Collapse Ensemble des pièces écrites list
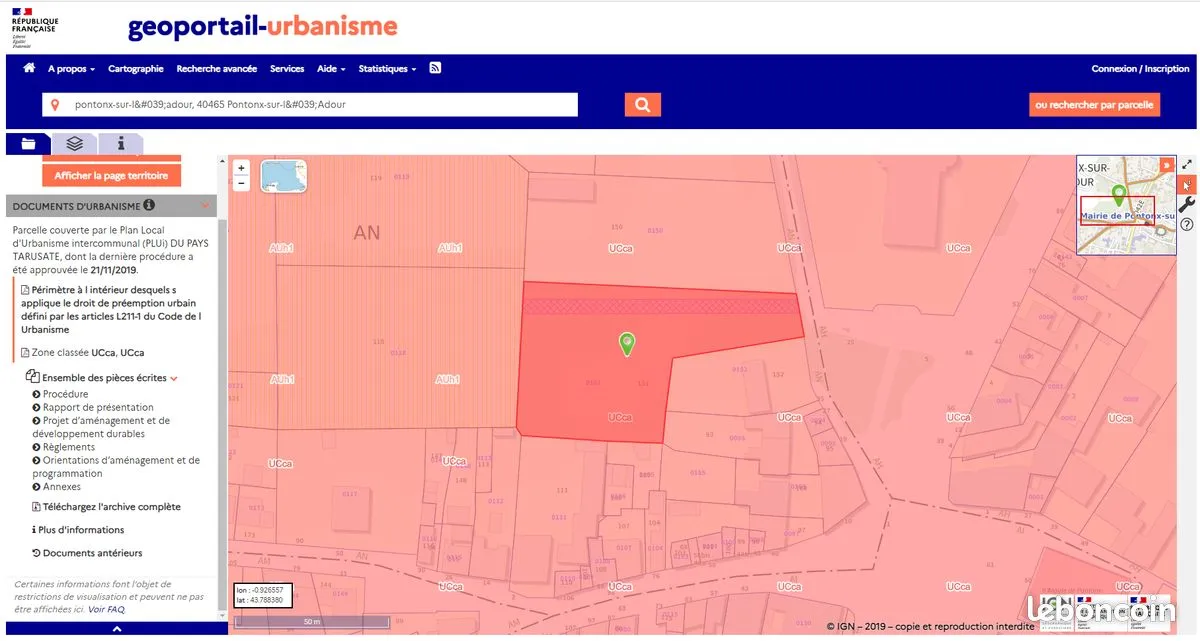Viewport: 1200px width, 641px height. [174, 379]
